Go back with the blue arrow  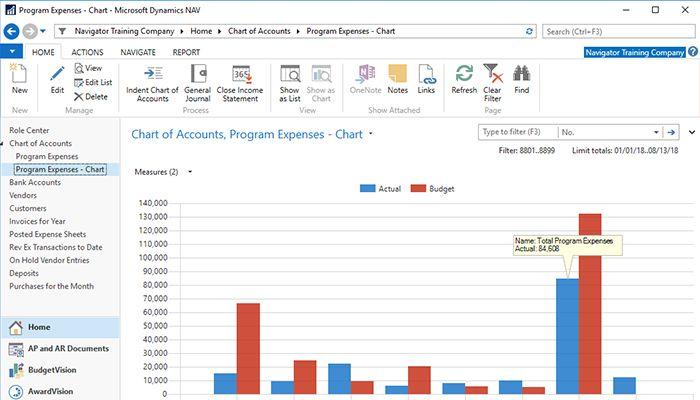11,31
